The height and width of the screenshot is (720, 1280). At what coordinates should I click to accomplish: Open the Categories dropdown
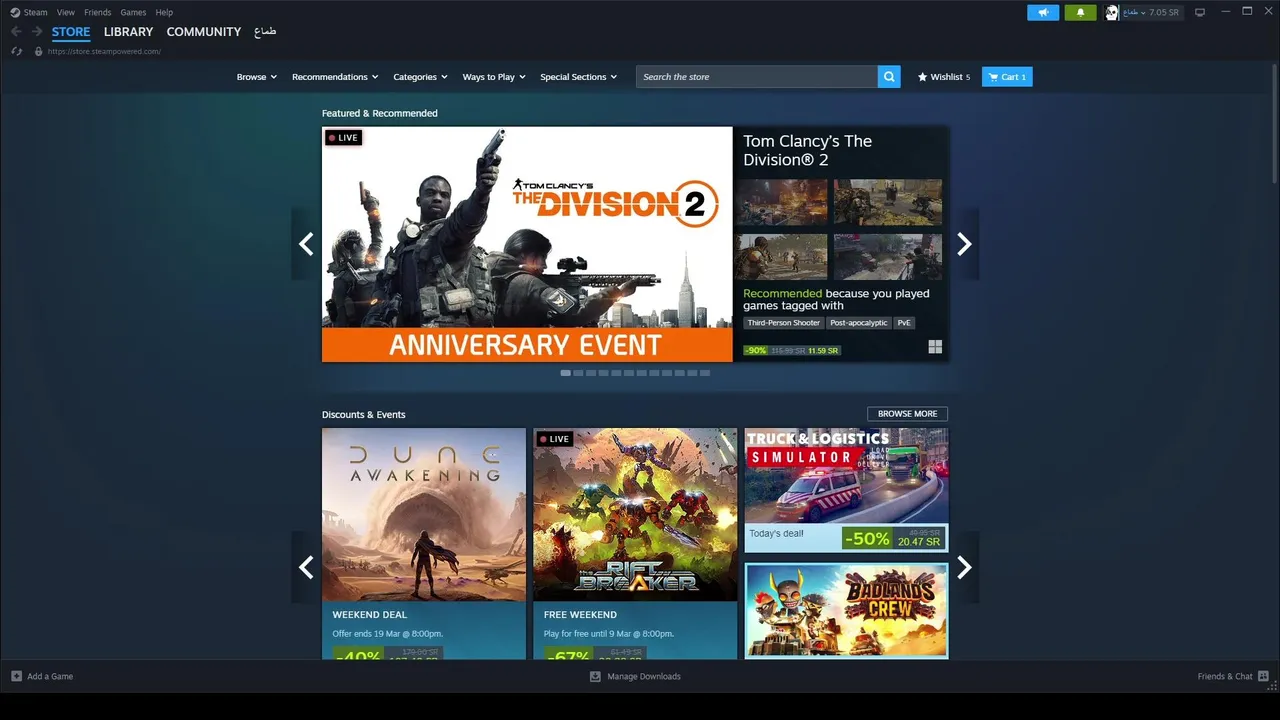420,77
